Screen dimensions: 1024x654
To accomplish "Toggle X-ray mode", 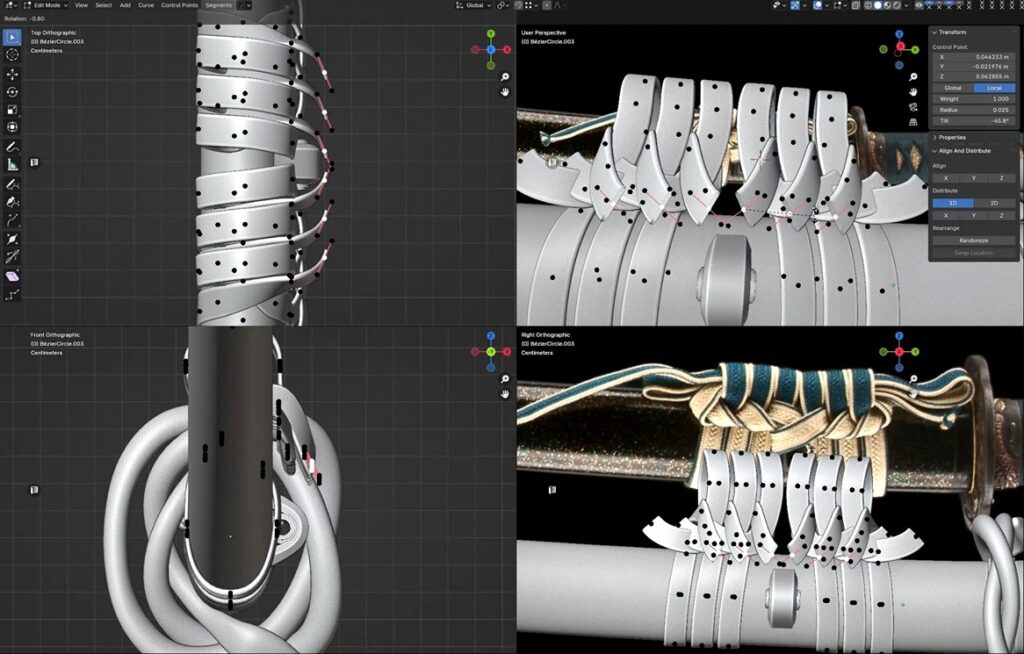I will coord(856,5).
